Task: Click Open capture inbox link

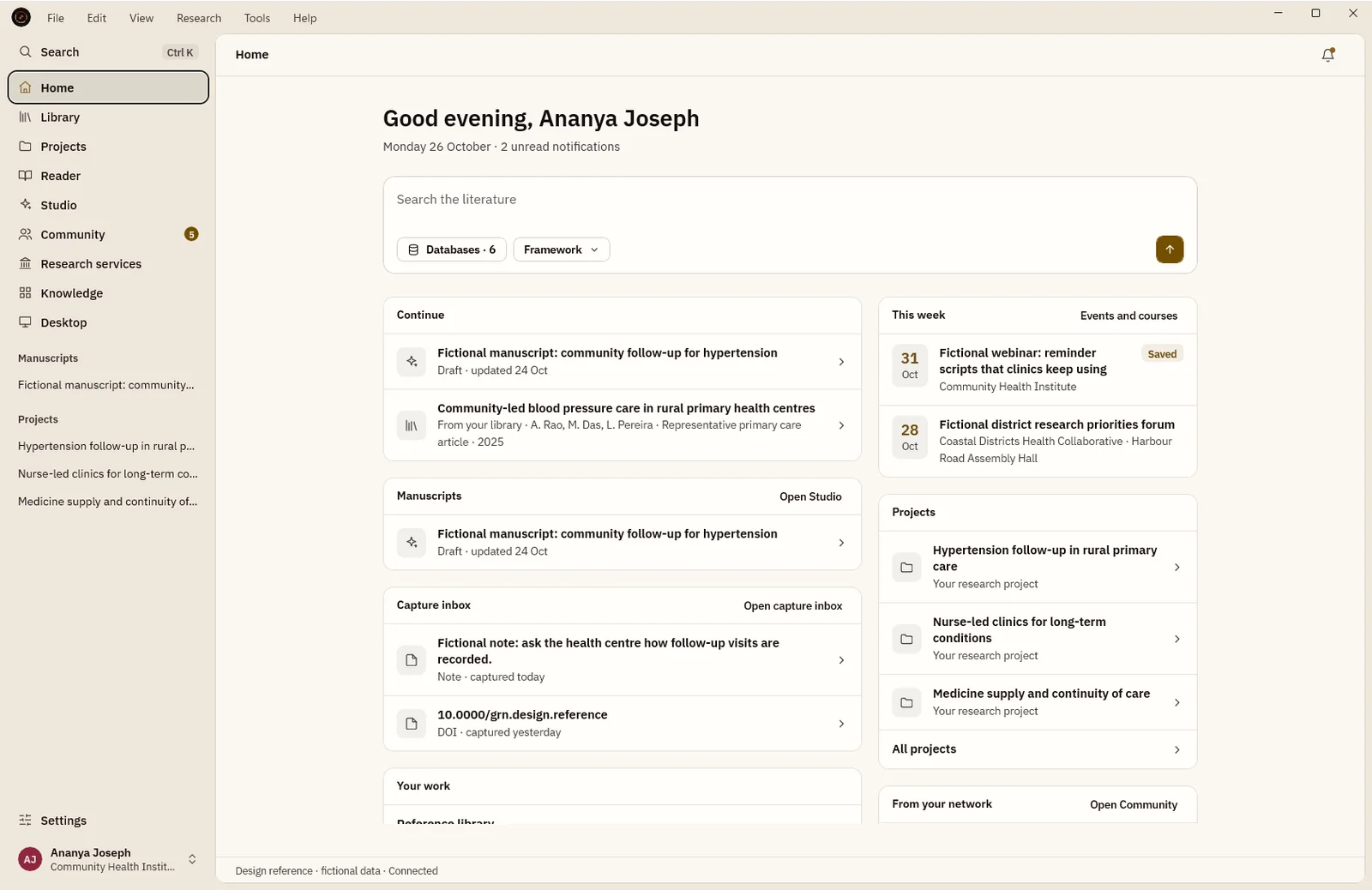Action: [793, 605]
